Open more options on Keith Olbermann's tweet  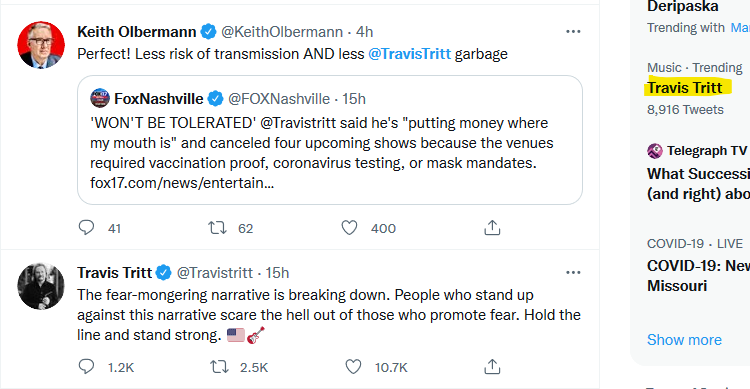(x=573, y=32)
